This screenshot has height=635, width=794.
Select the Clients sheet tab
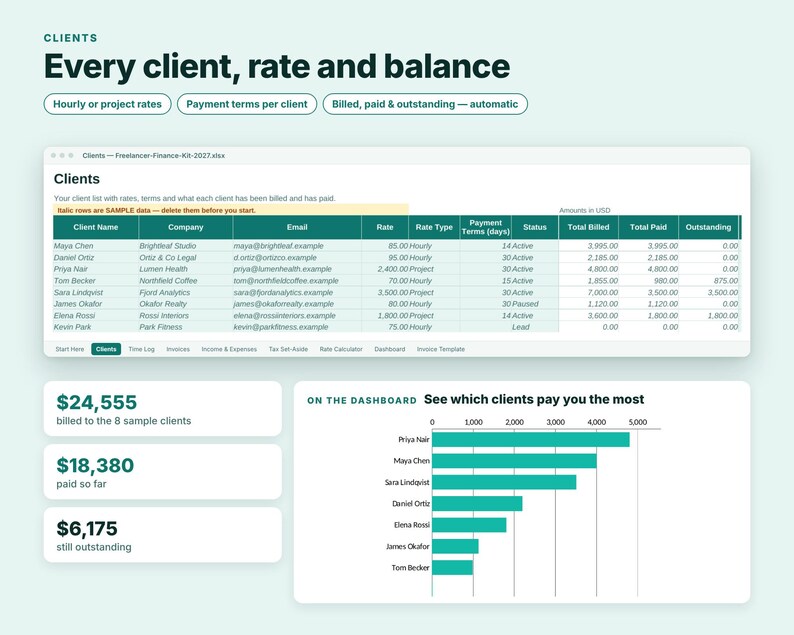[106, 349]
